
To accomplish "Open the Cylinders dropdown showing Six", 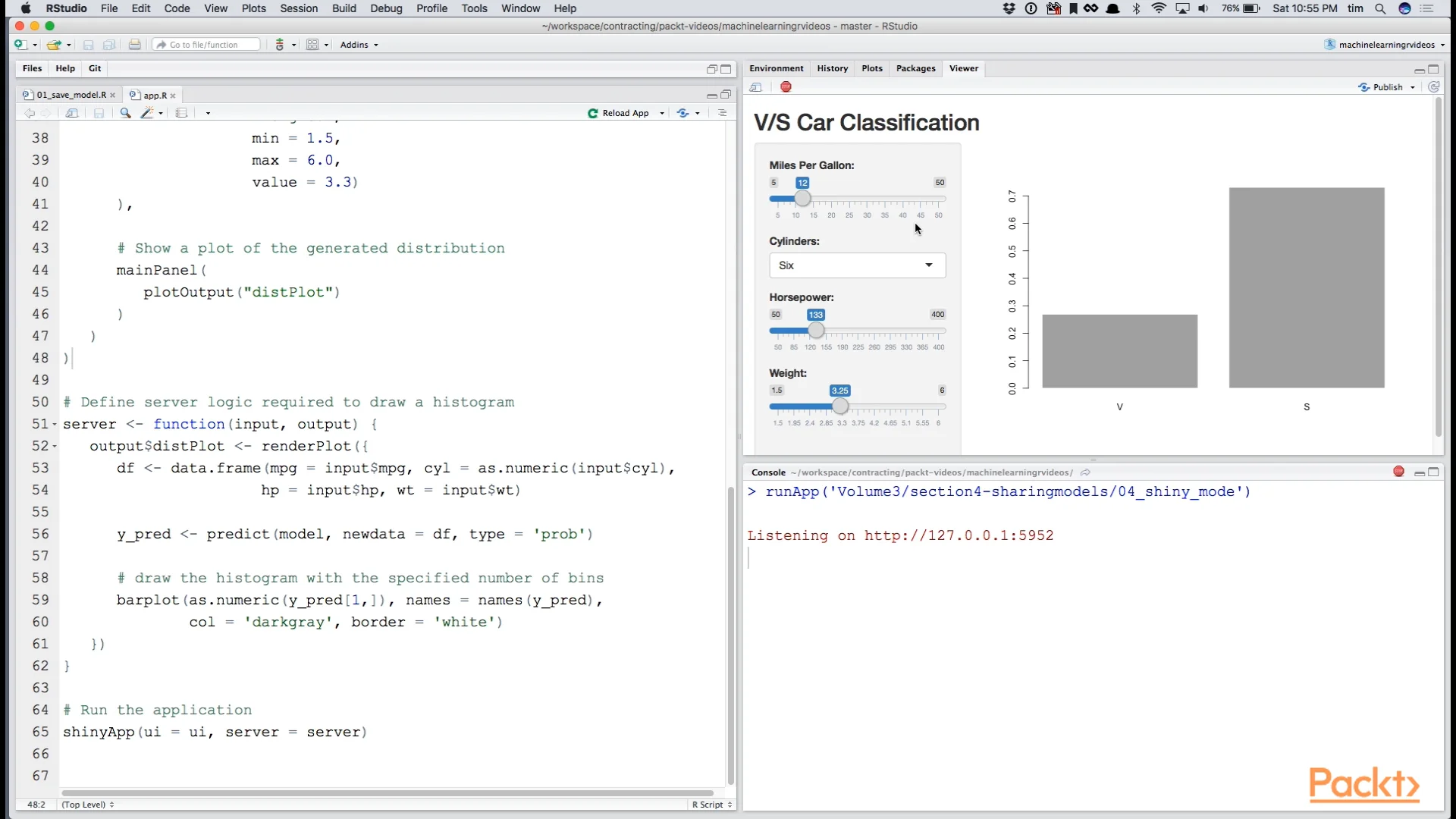I will (x=857, y=265).
